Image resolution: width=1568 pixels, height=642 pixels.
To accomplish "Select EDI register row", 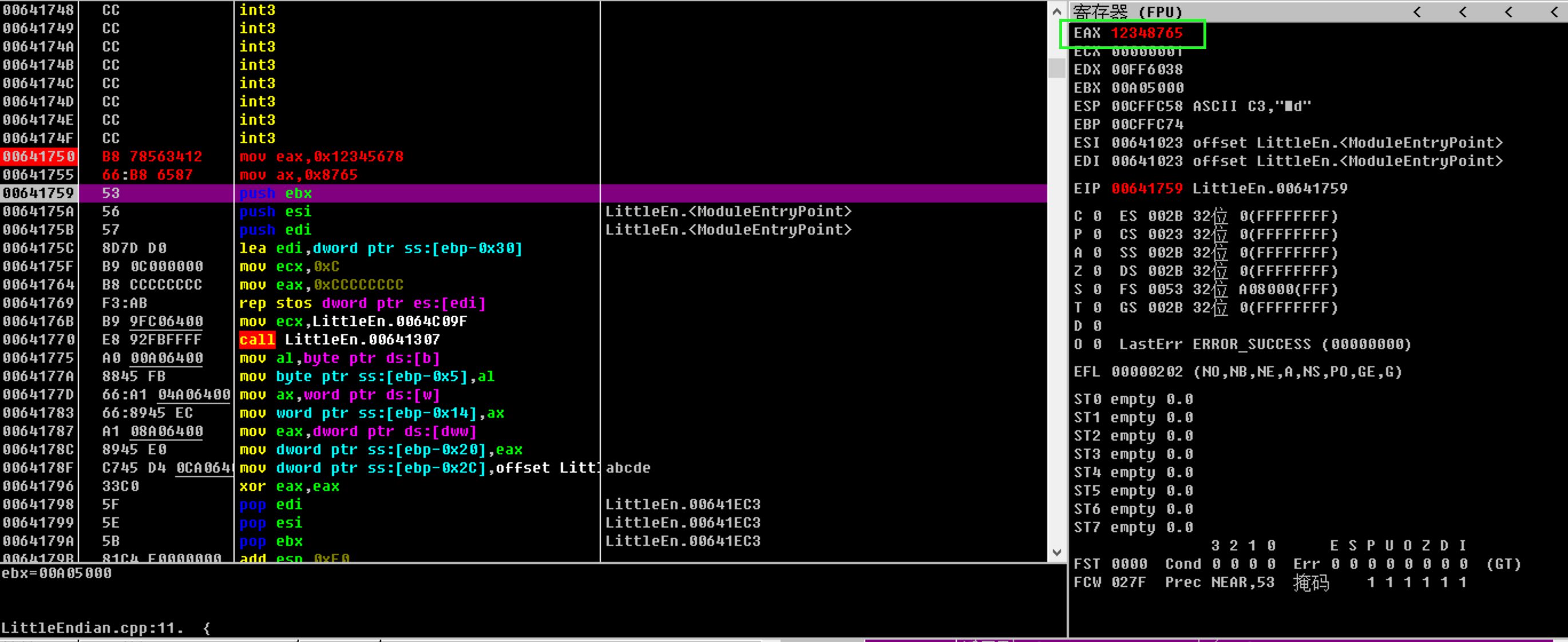I will coord(1288,161).
